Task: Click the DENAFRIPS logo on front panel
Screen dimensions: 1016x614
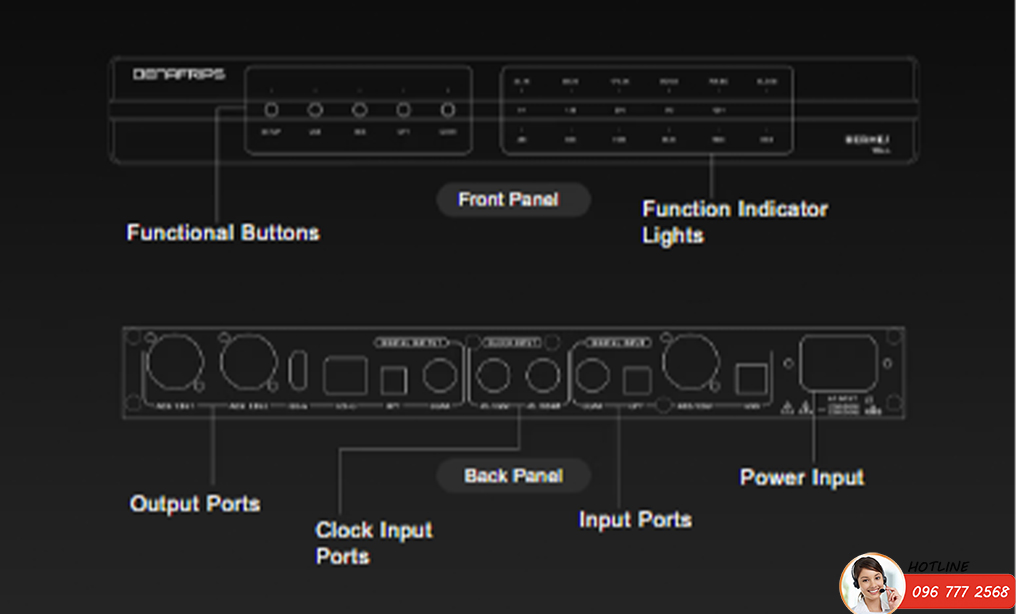Action: click(179, 74)
